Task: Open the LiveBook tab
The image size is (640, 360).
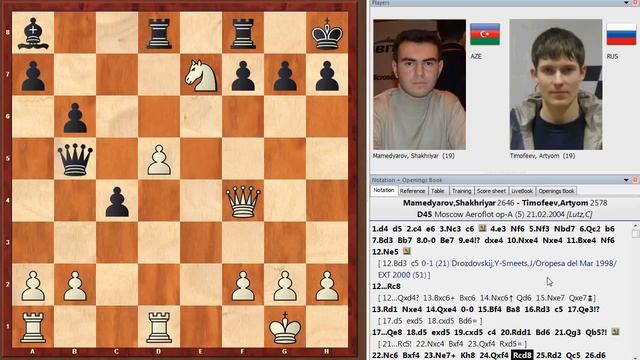Action: 522,191
